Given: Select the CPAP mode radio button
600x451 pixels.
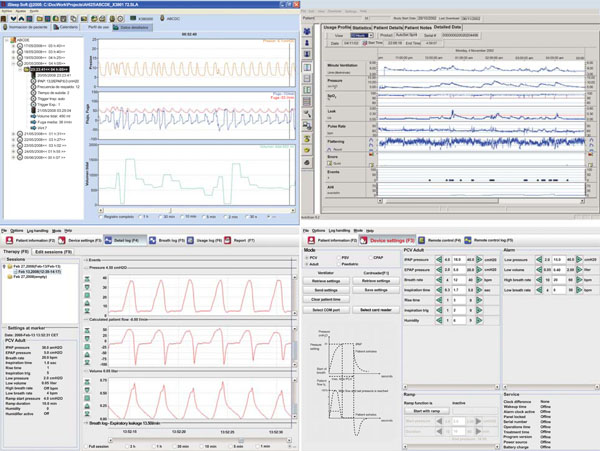Looking at the screenshot, I should coord(370,258).
